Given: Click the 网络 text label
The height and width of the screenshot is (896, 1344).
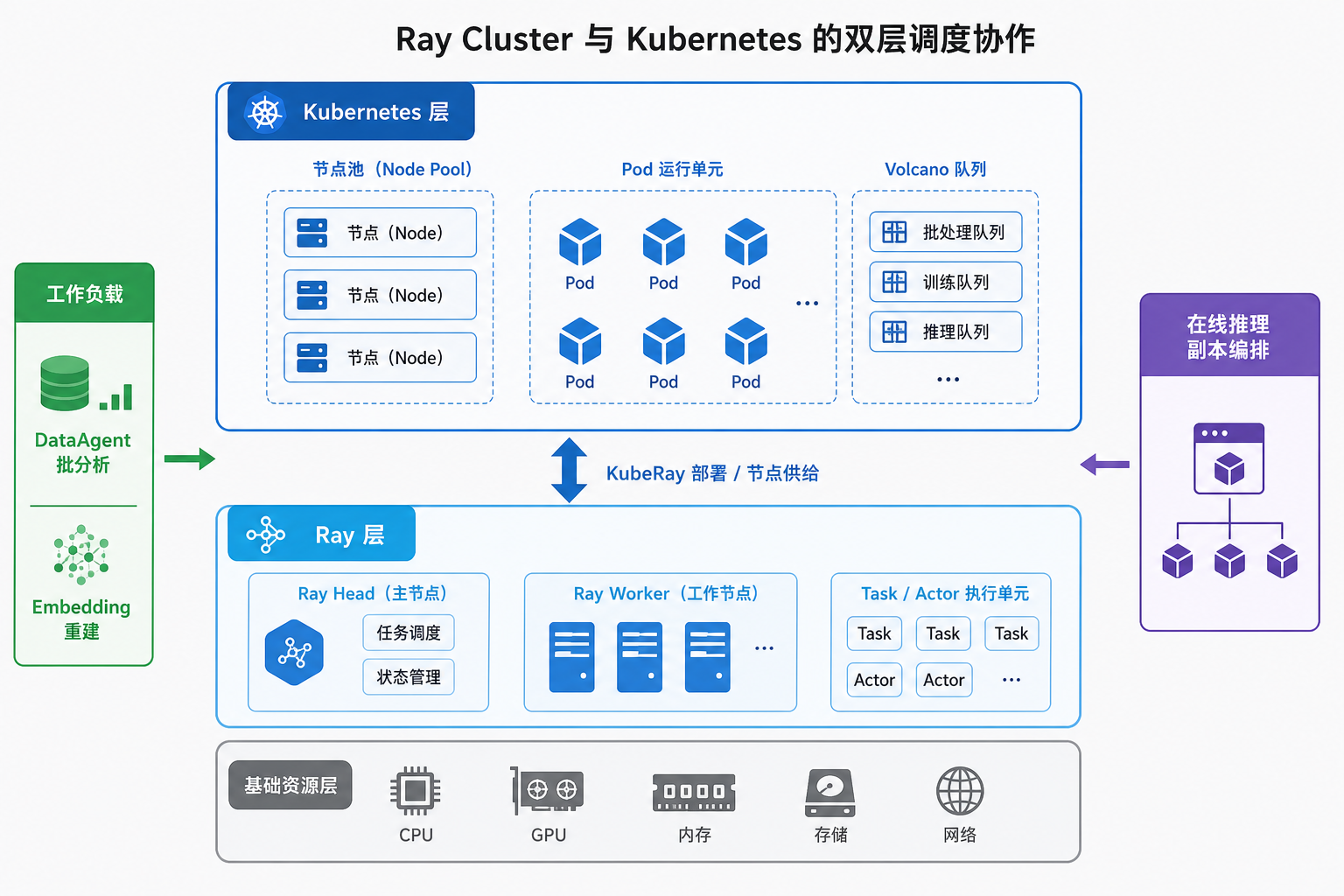Looking at the screenshot, I should (960, 835).
